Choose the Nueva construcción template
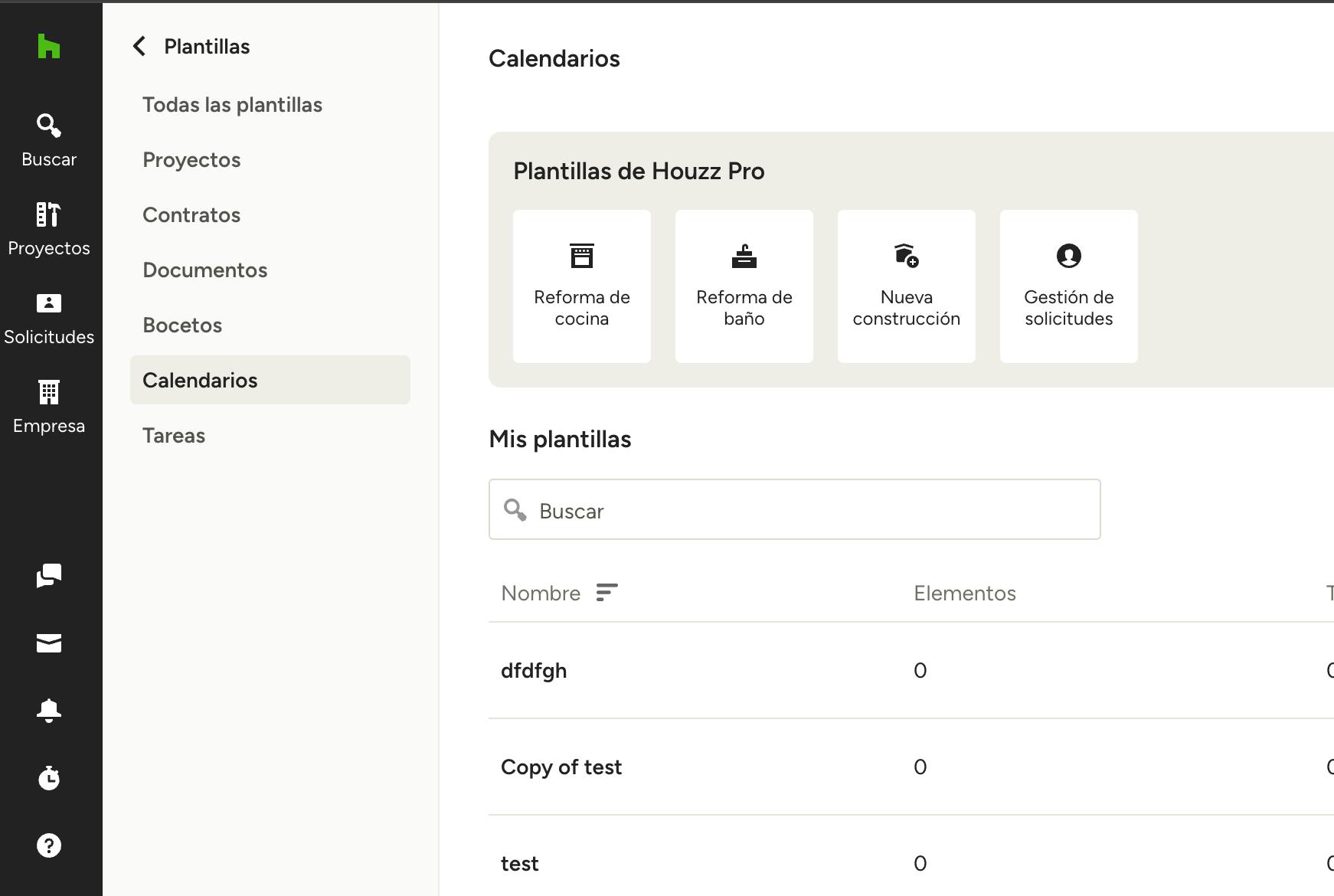 pos(906,286)
